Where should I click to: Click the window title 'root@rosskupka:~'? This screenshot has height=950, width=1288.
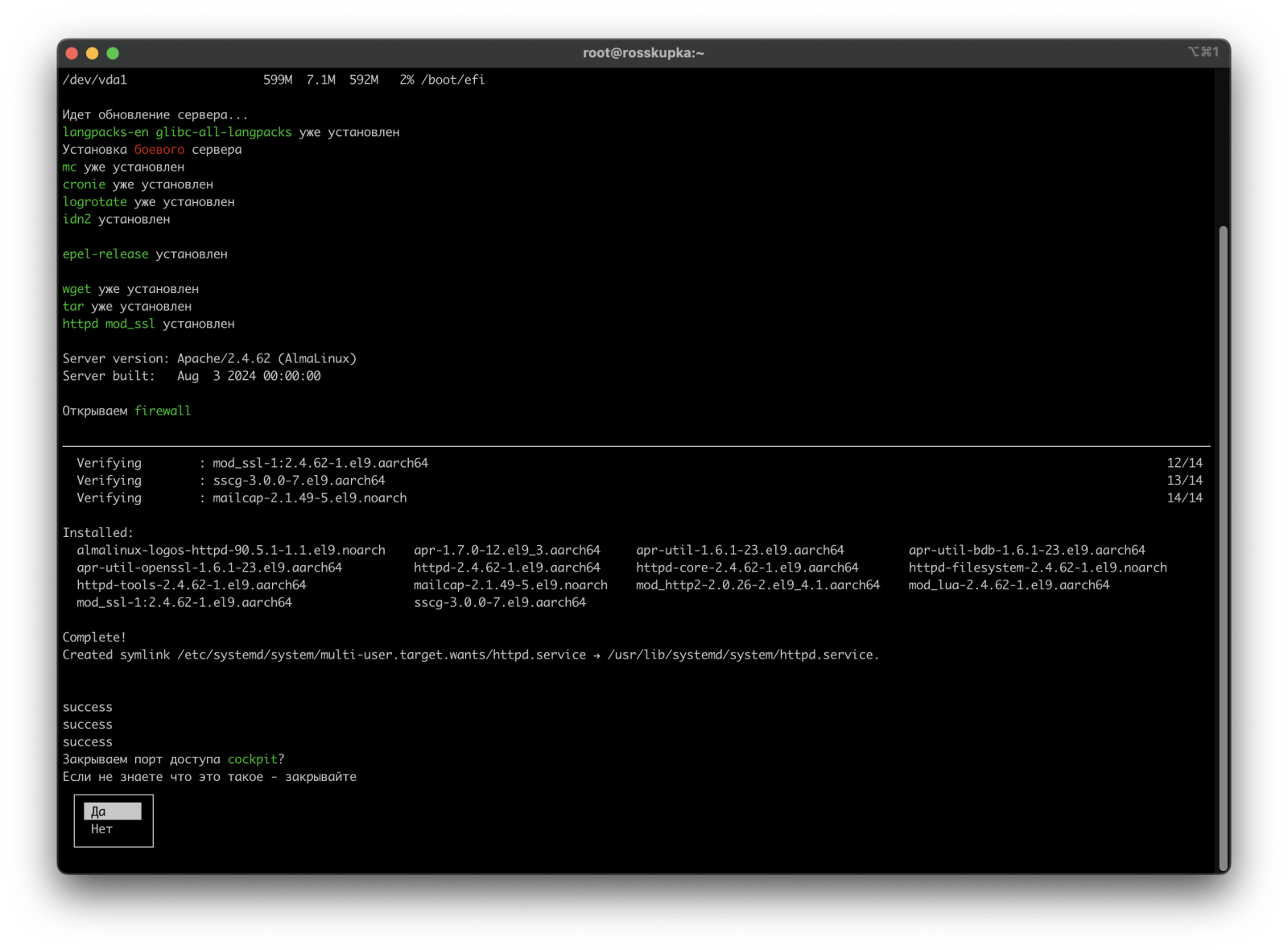click(x=643, y=53)
